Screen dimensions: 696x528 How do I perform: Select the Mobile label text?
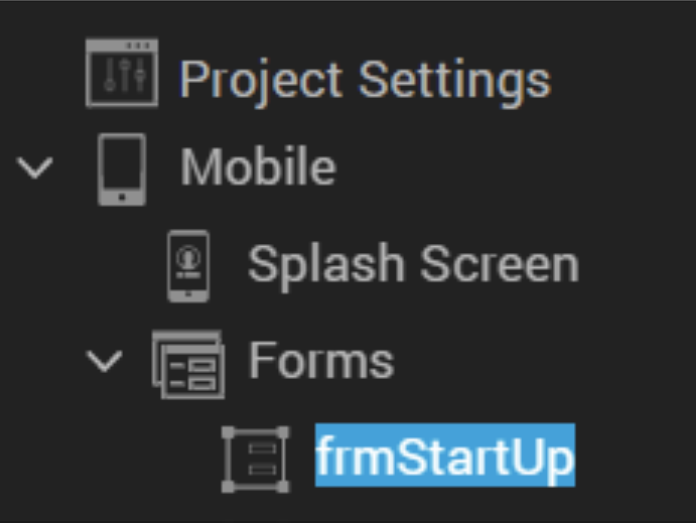click(258, 168)
